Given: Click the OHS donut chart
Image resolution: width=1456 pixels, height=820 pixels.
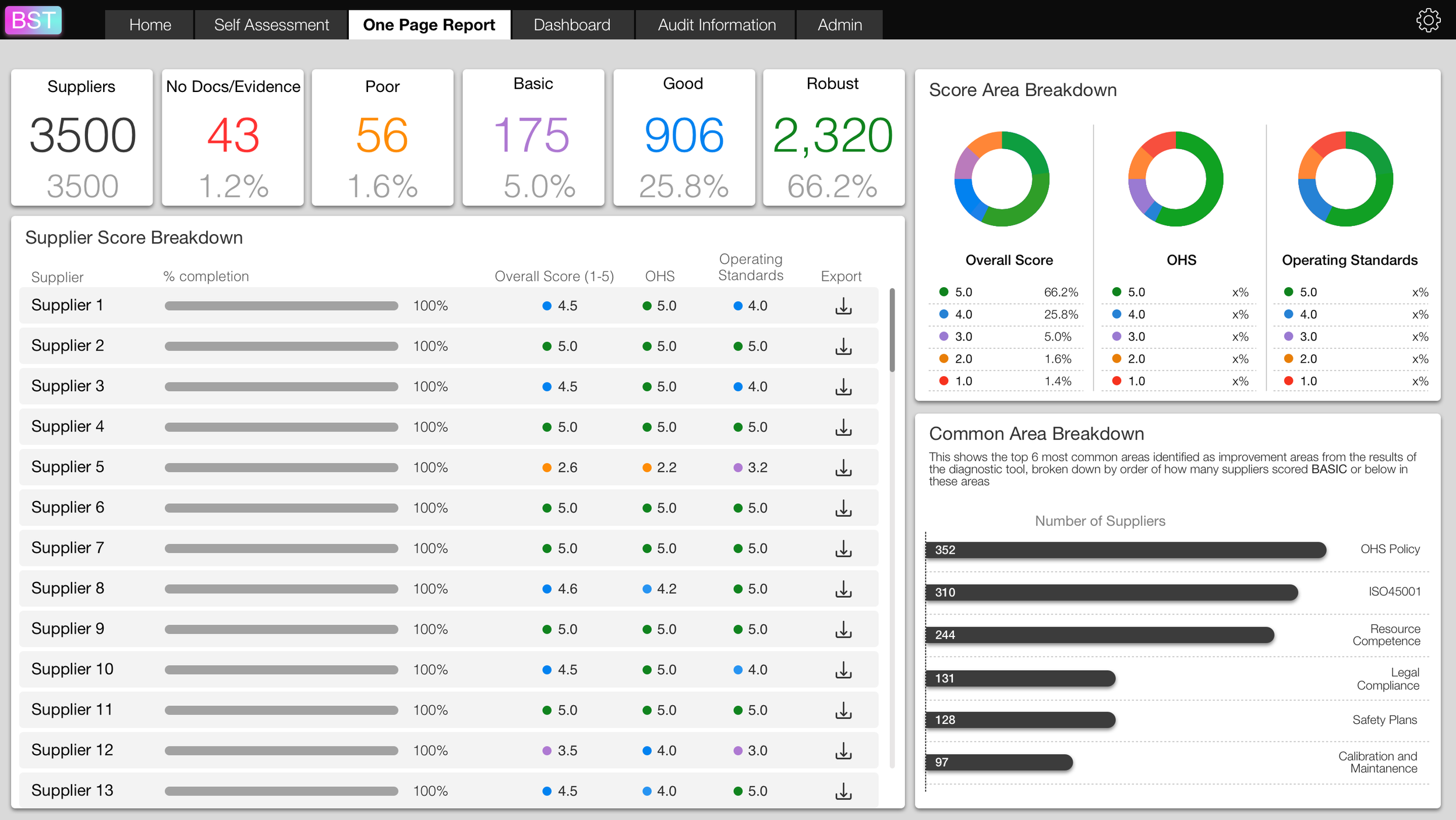Looking at the screenshot, I should [x=1176, y=179].
